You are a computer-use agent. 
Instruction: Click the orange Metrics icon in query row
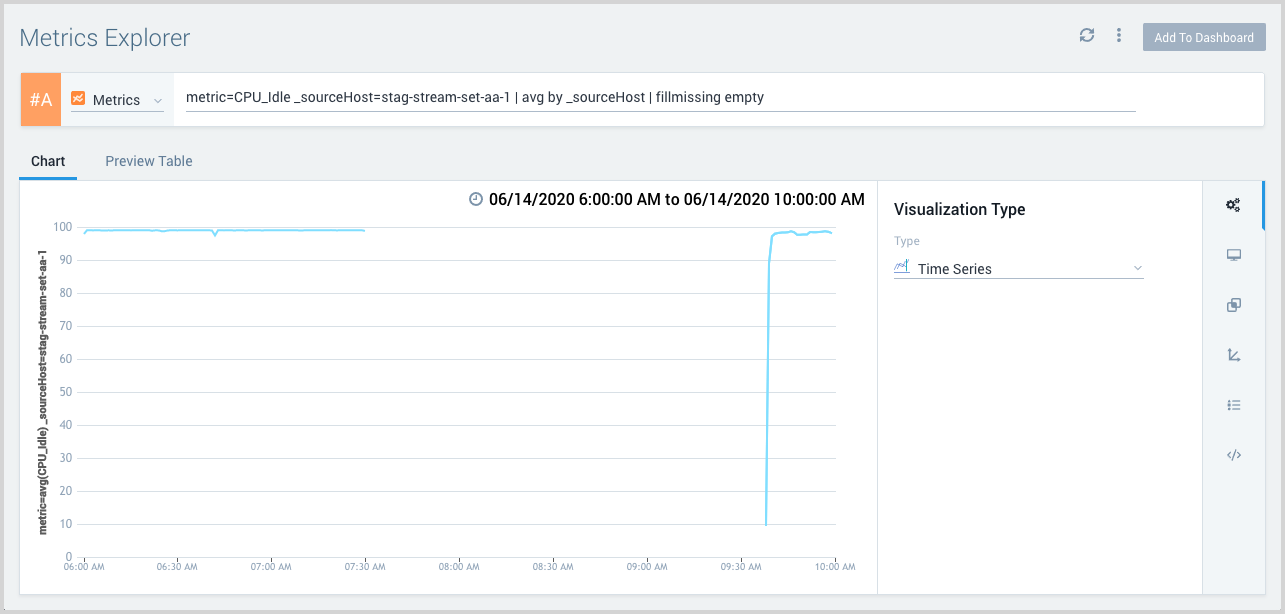[x=78, y=99]
